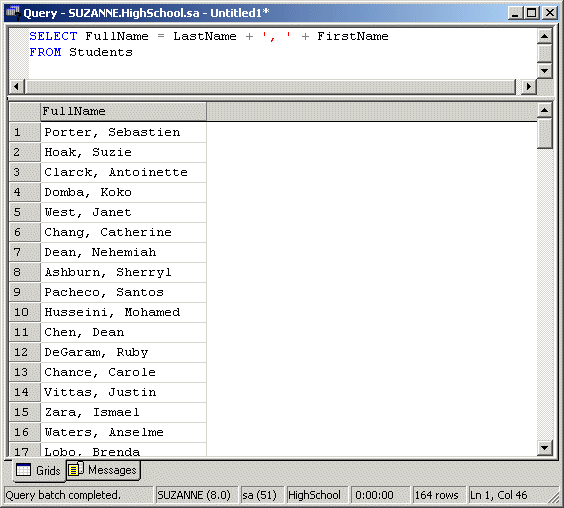Select the cell 'Husseini, Mohamed'
This screenshot has height=508, width=564.
[x=123, y=312]
